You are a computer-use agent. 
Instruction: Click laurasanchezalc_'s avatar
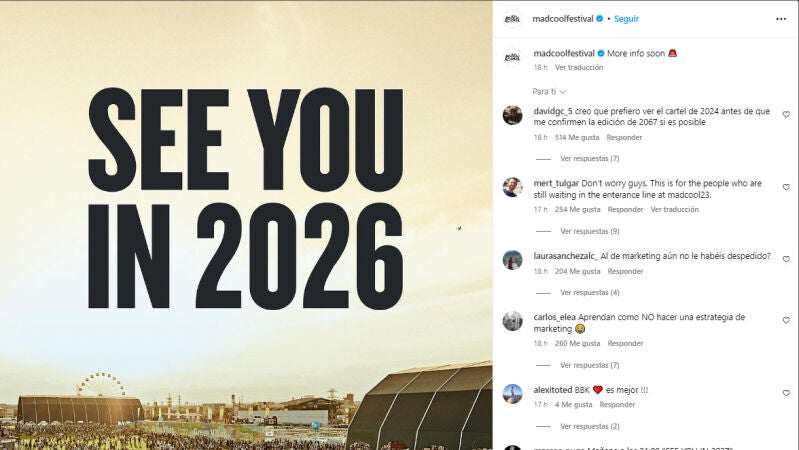click(512, 260)
